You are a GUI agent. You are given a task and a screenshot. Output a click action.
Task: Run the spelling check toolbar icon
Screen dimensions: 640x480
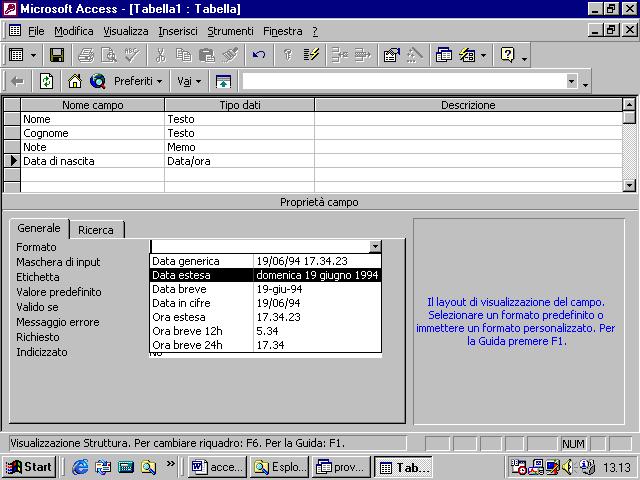pyautogui.click(x=132, y=55)
